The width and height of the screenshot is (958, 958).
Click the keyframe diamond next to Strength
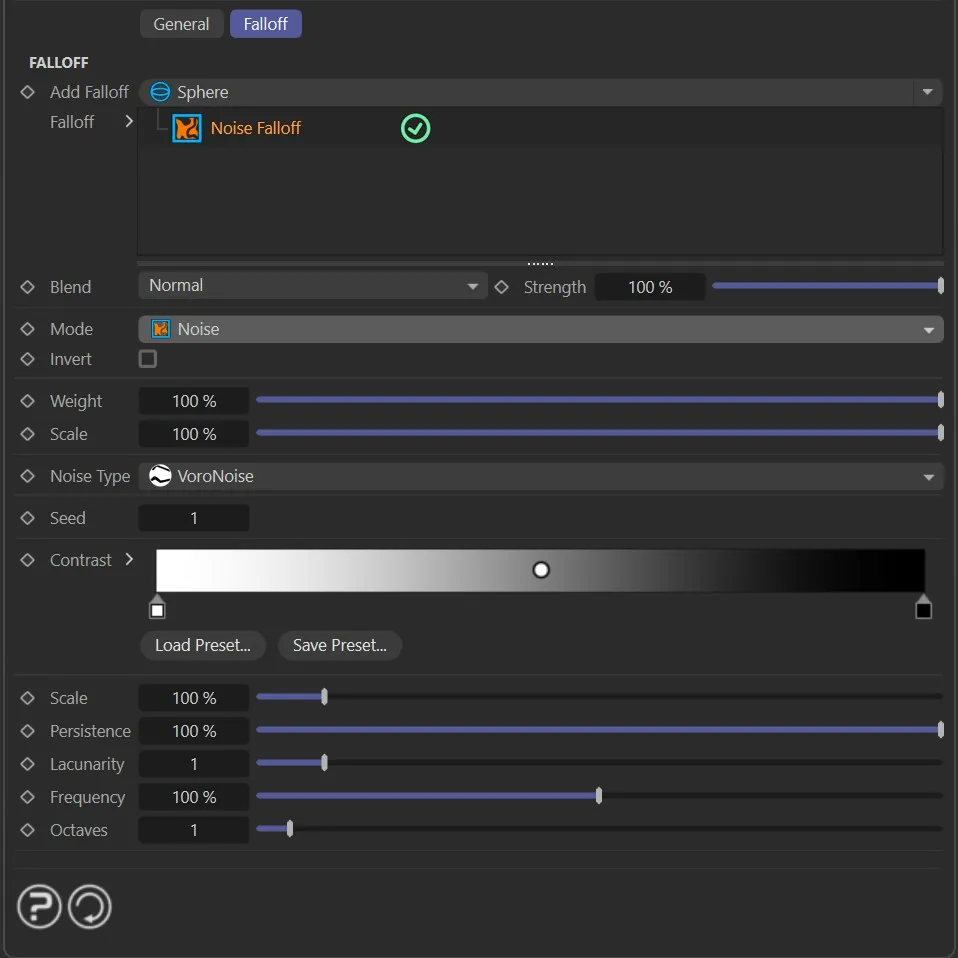[502, 287]
